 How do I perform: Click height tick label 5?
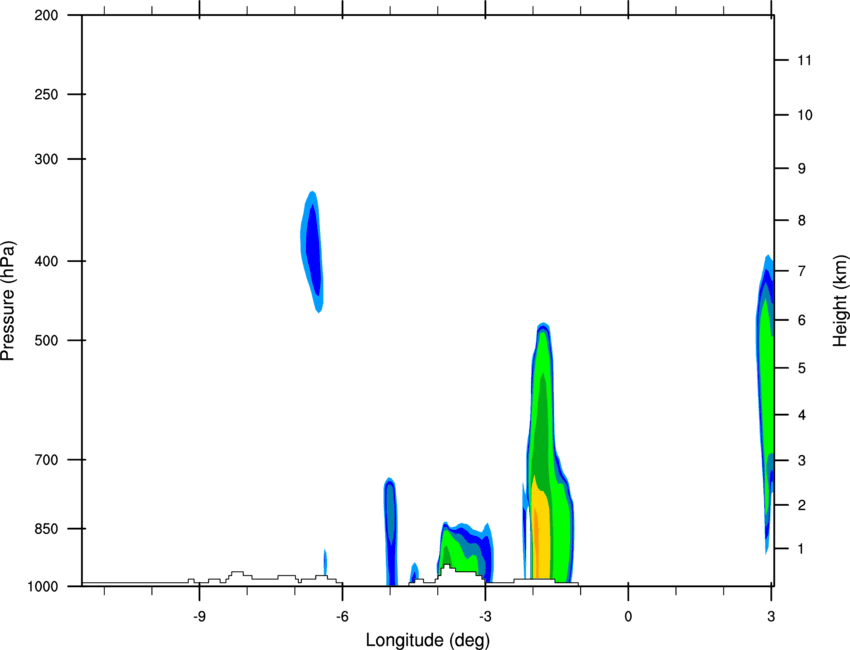802,368
